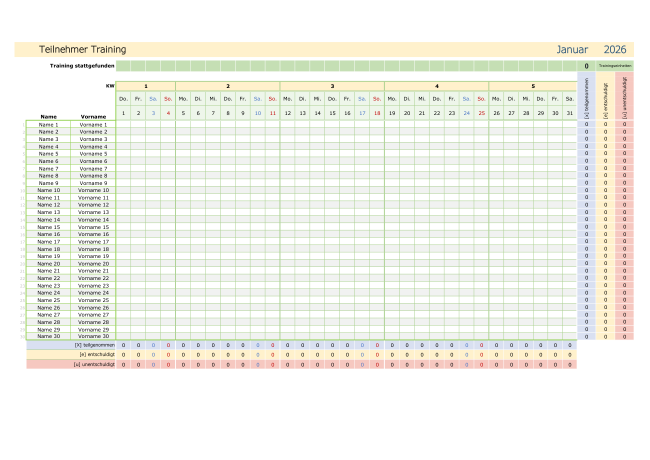Select teilgenommen total for Name 1 row
Viewport: 650px width, 460px height.
point(586,124)
